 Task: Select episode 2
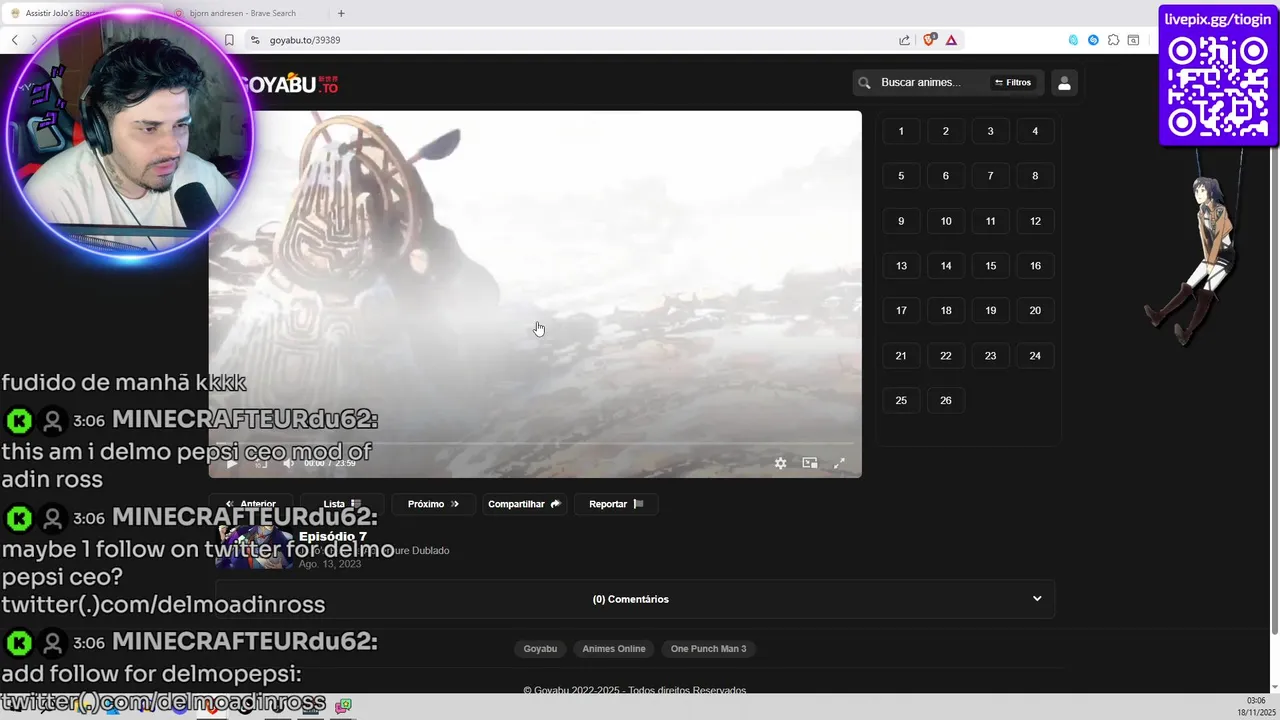(x=946, y=131)
